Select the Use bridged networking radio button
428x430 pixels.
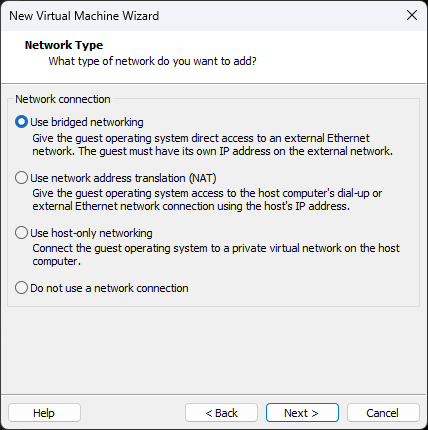(21, 122)
